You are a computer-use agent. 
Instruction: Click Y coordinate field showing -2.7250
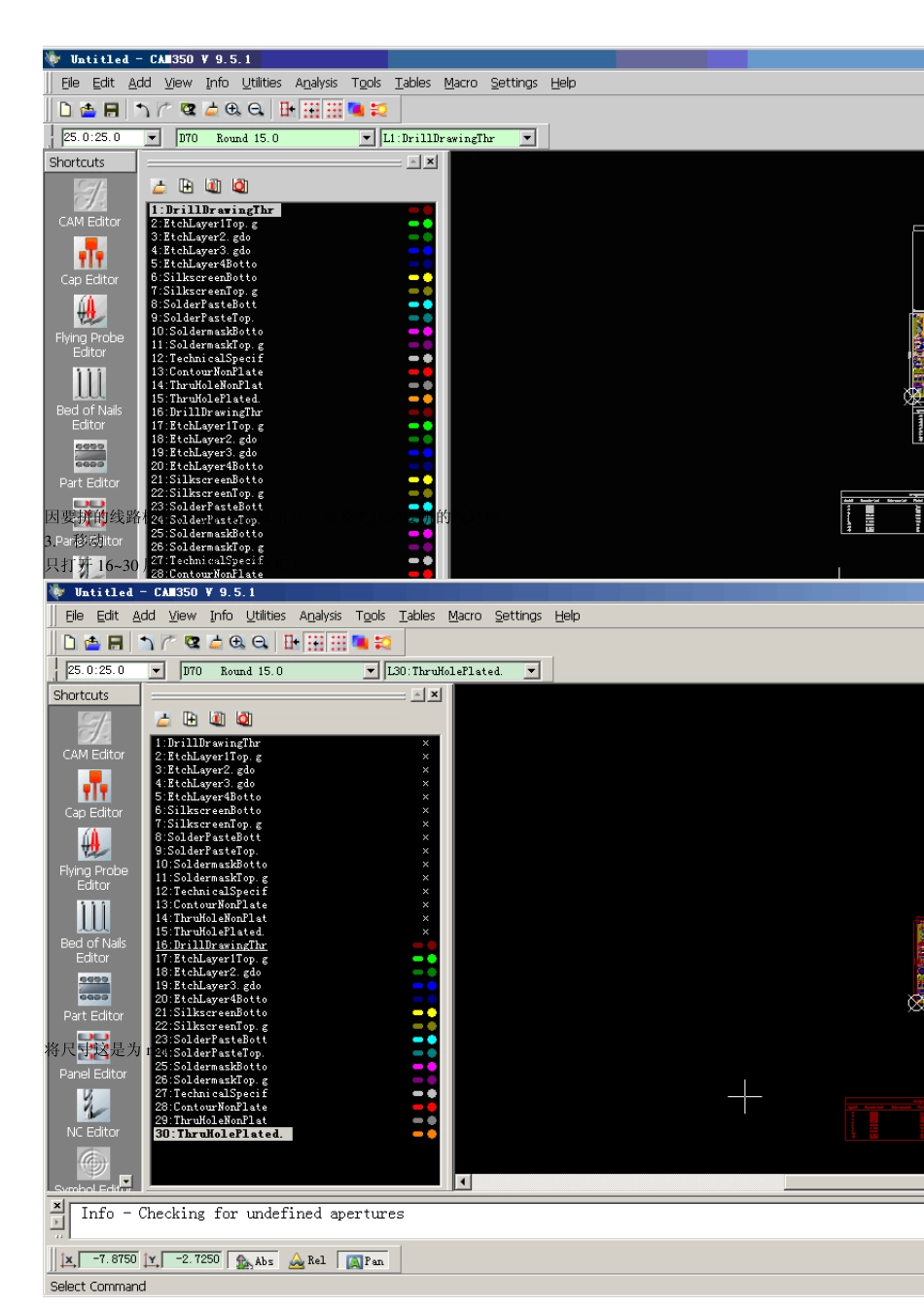click(x=193, y=1259)
